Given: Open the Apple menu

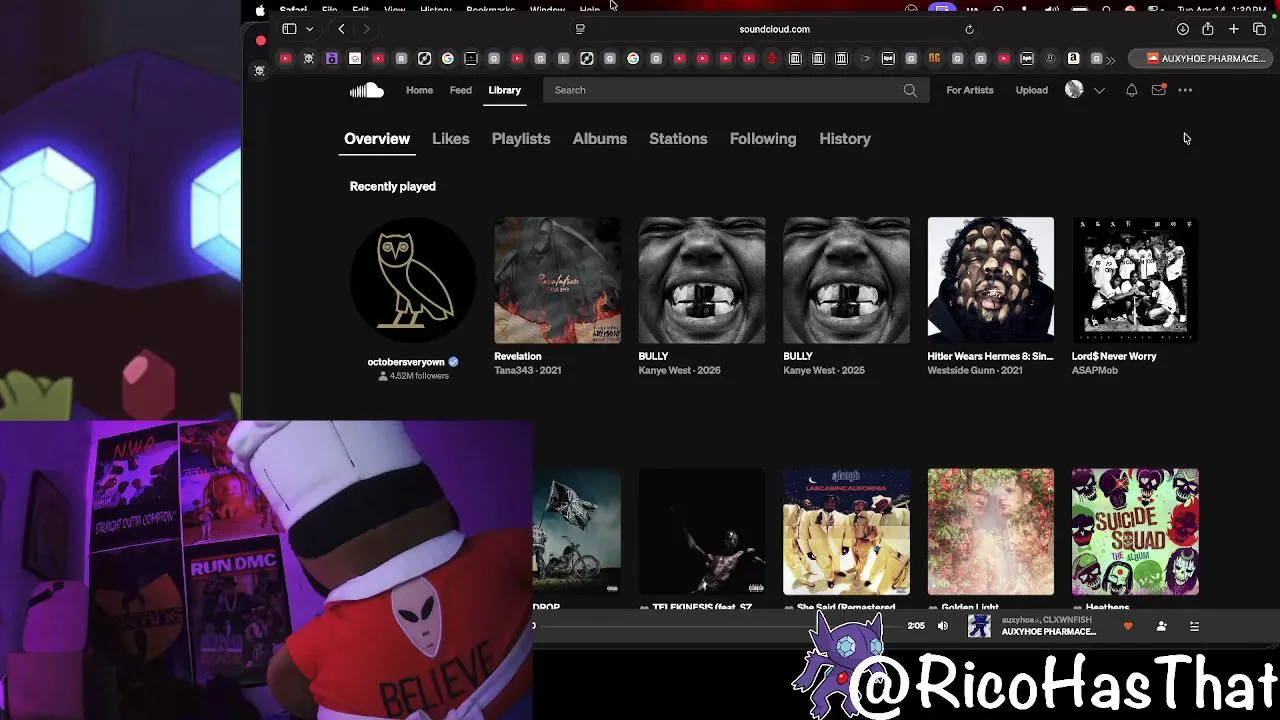Looking at the screenshot, I should pyautogui.click(x=261, y=10).
